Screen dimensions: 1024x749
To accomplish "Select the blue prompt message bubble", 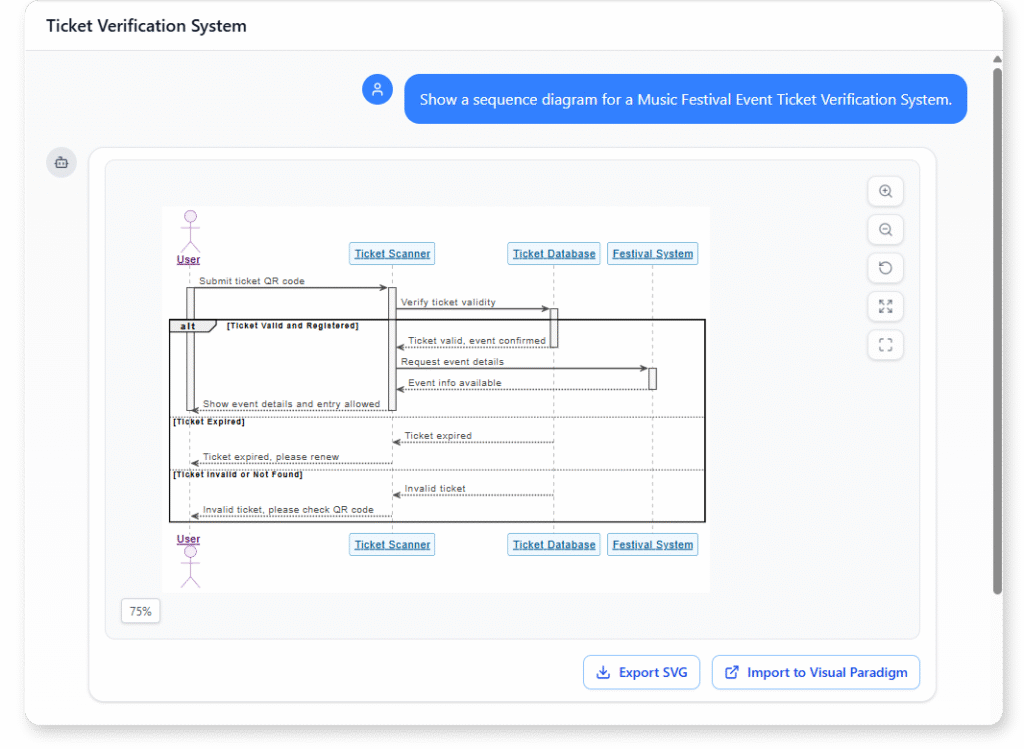I will 685,99.
